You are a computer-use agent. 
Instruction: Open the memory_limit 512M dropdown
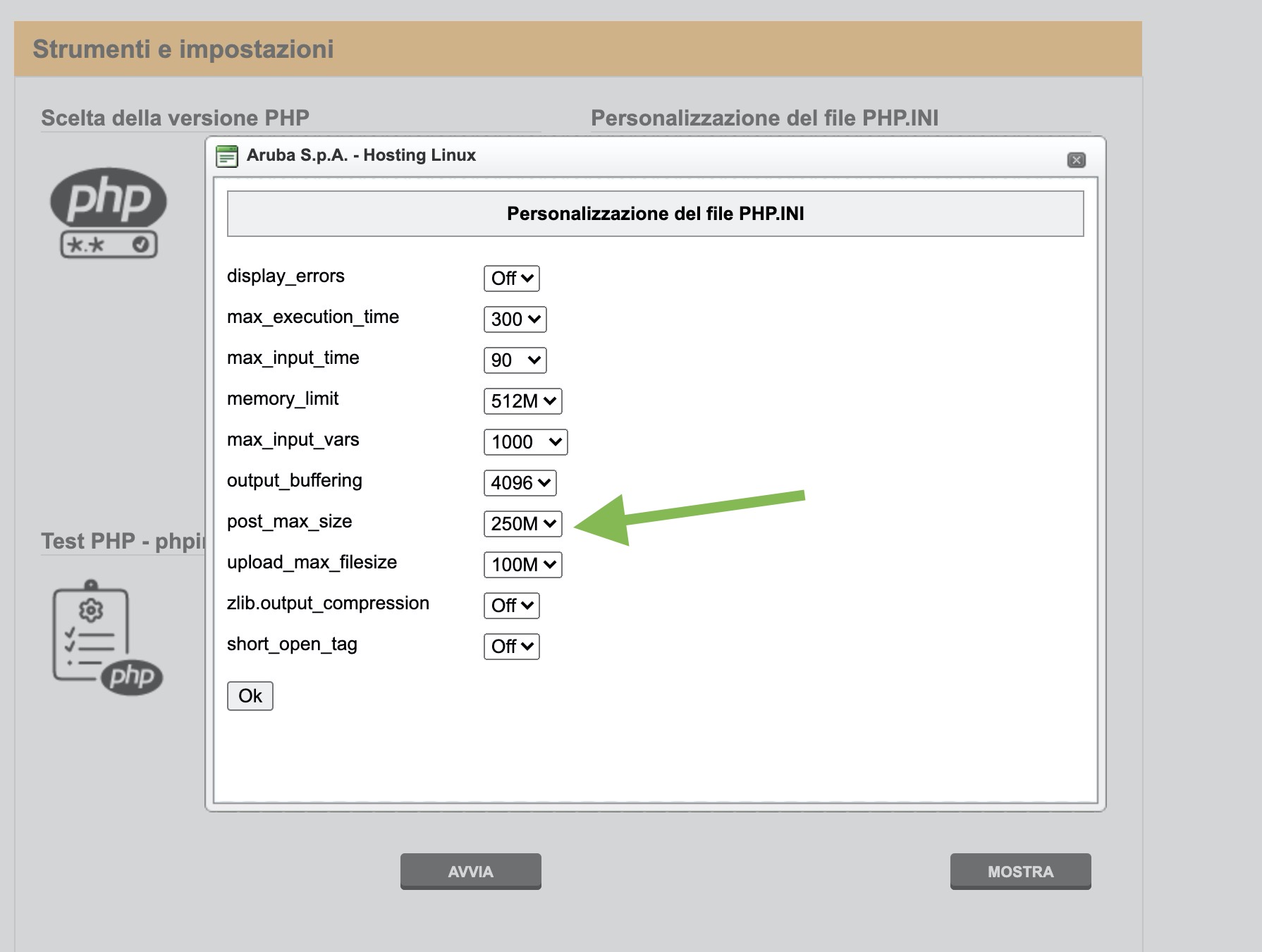pos(522,401)
